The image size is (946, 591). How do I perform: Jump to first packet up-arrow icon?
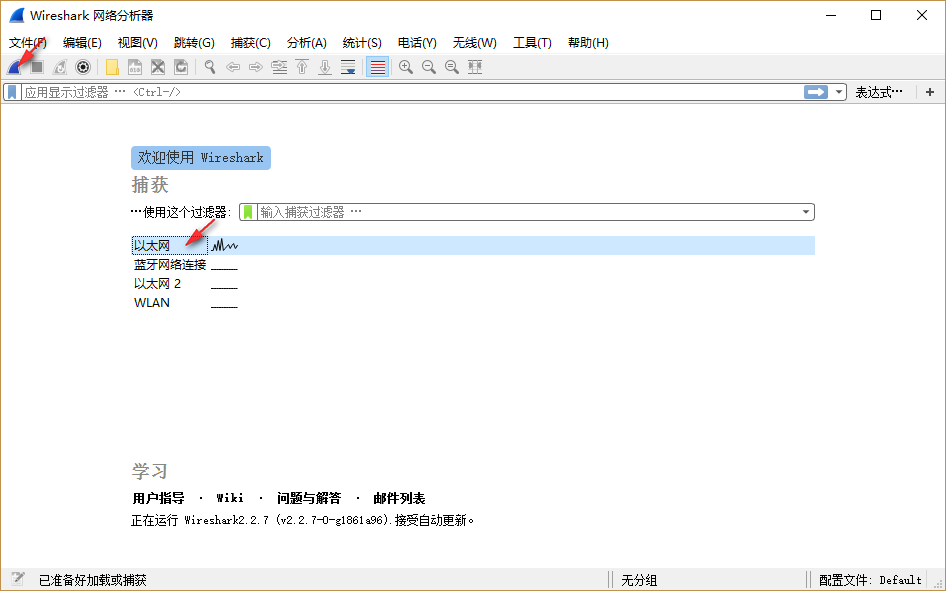coord(302,67)
